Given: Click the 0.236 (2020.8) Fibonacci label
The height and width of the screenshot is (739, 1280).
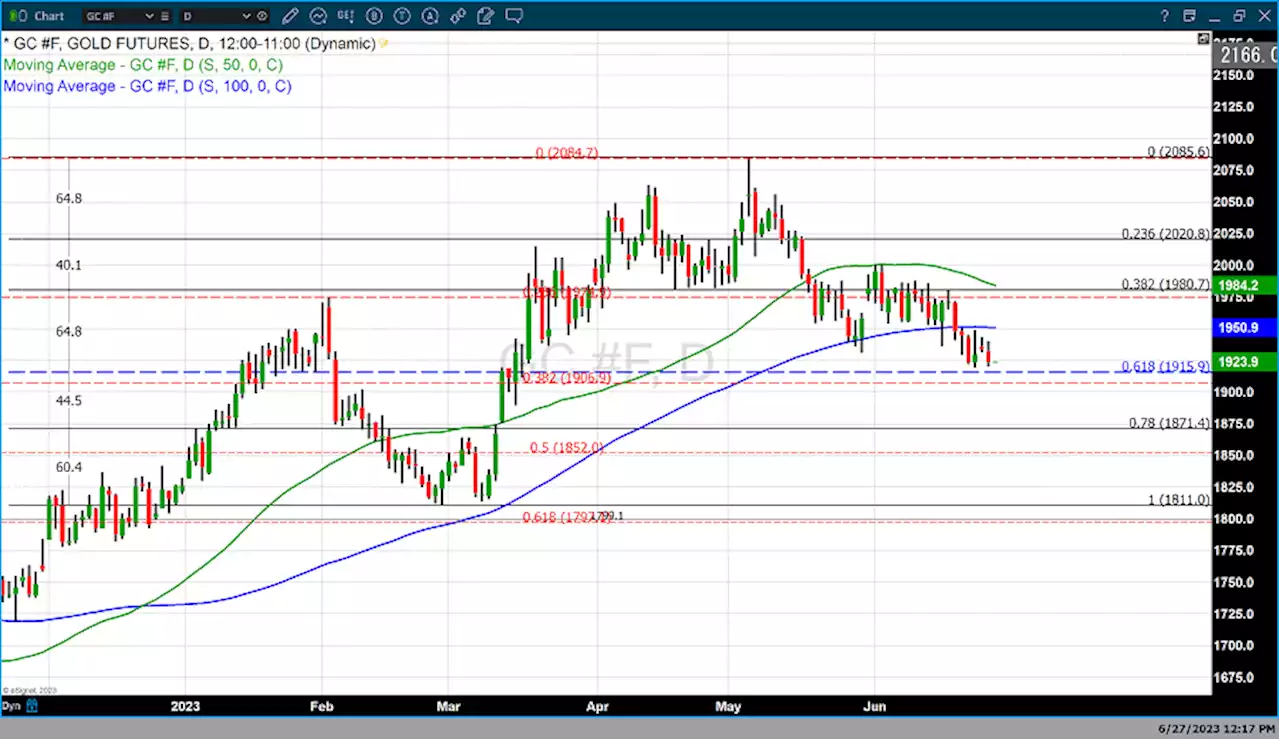Looking at the screenshot, I should pos(1165,233).
